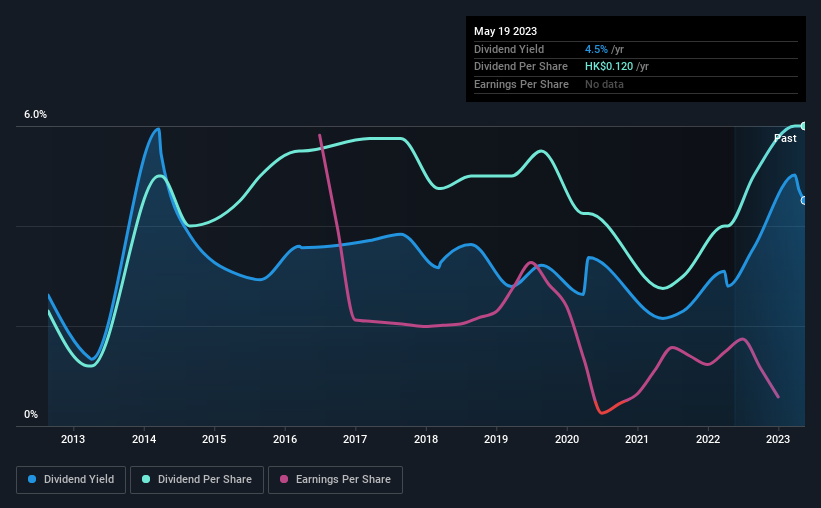The image size is (821, 508).
Task: Click the 6.0% y-axis label
Action: coord(35,114)
